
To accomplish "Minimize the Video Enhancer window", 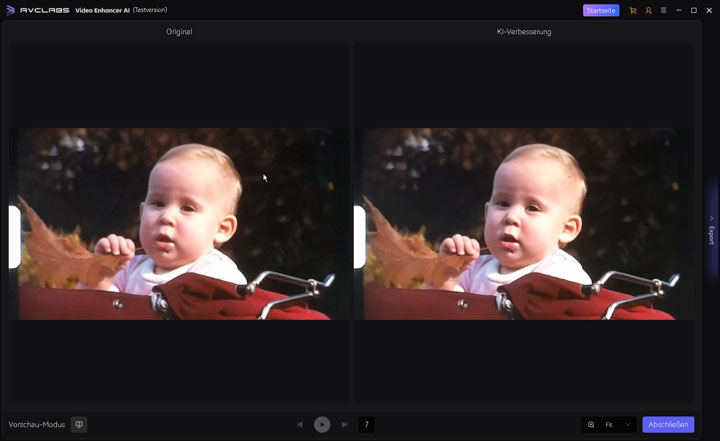I will tap(678, 10).
